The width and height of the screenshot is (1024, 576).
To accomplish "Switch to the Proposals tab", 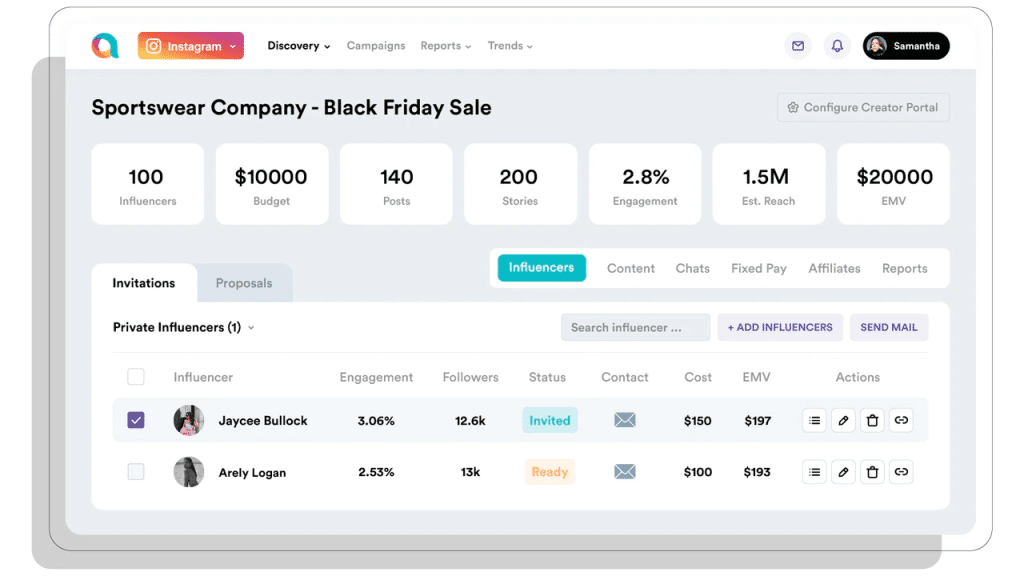I will 244,283.
